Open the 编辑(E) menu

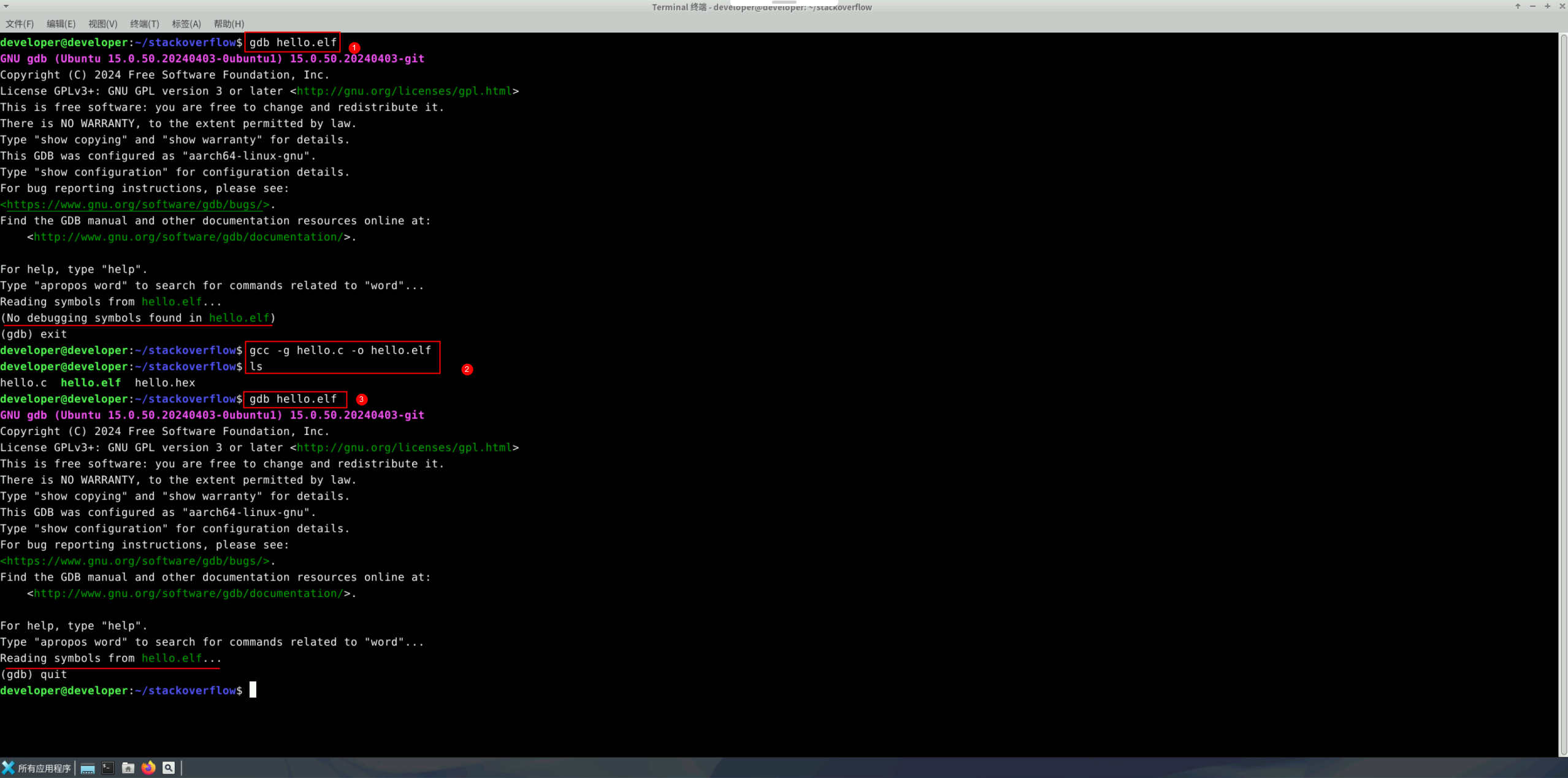coord(61,24)
